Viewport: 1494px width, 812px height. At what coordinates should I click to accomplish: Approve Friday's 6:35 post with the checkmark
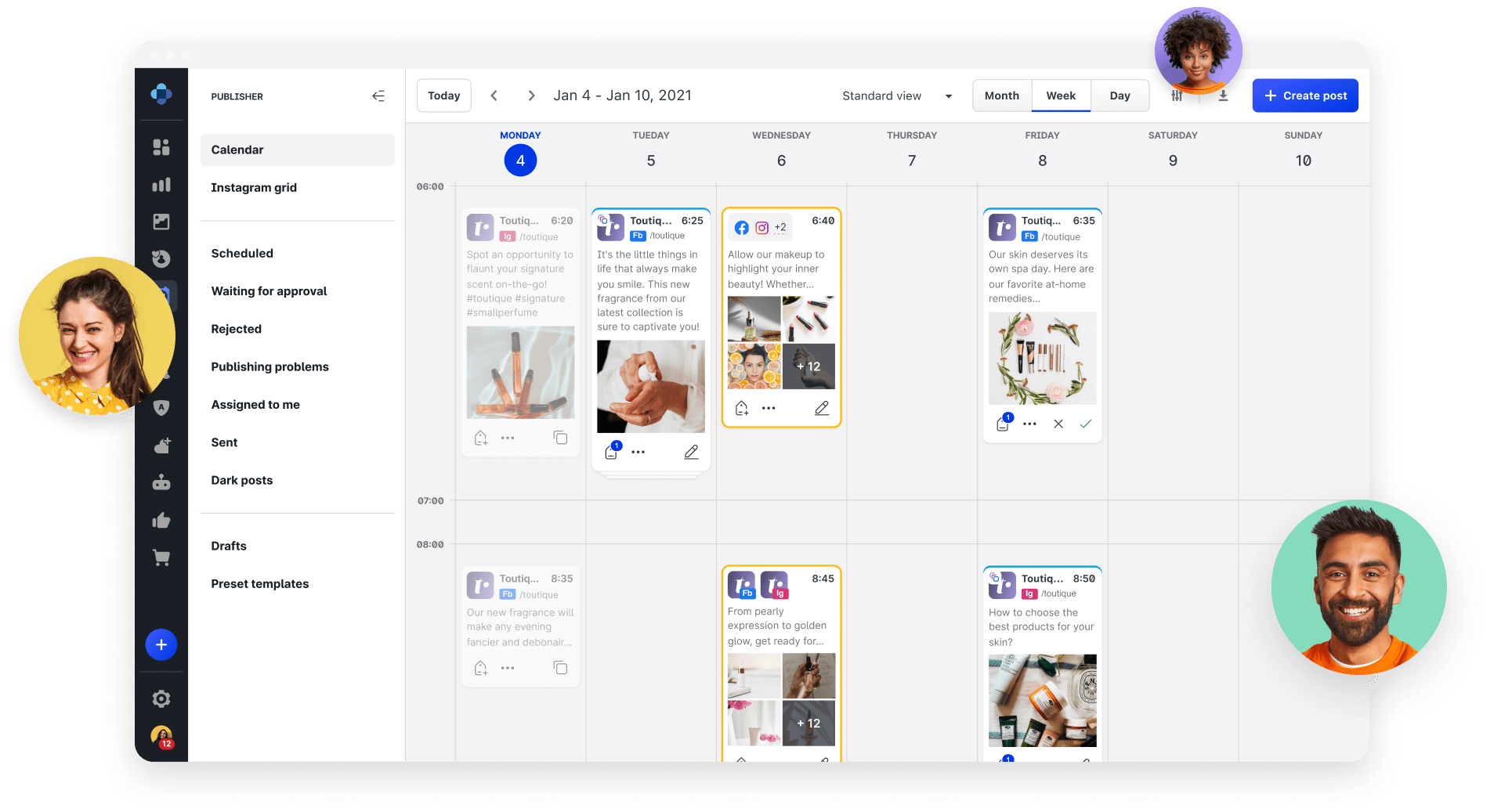coord(1085,424)
